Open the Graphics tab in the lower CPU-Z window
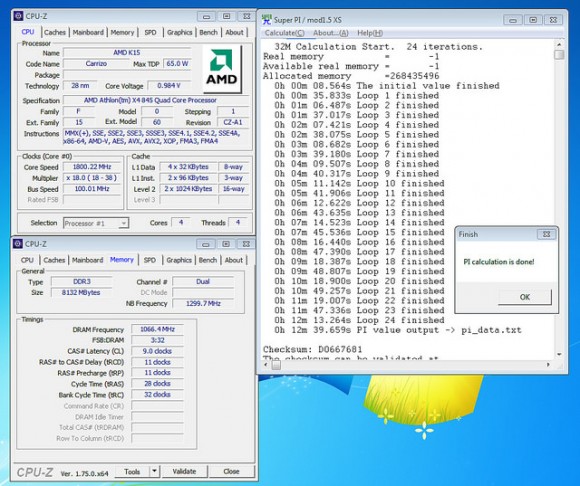This screenshot has width=580, height=486. (x=179, y=260)
